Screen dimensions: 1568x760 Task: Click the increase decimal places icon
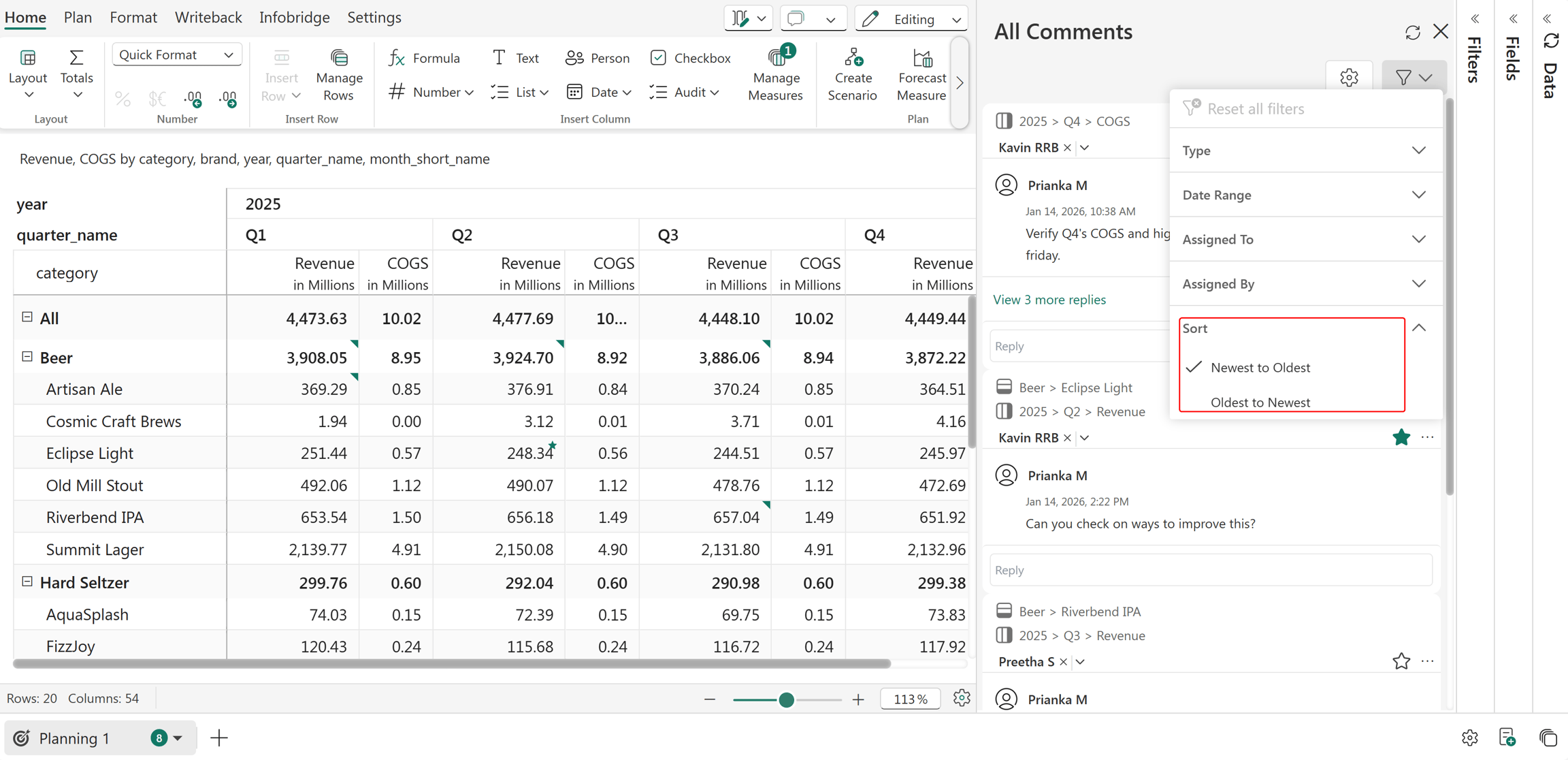click(x=193, y=99)
